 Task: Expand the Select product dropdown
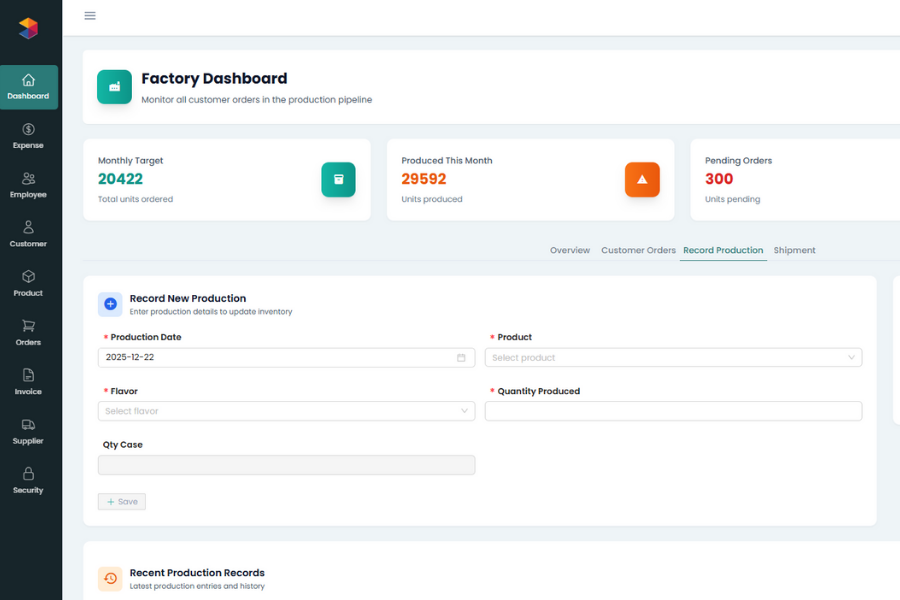[x=672, y=358]
